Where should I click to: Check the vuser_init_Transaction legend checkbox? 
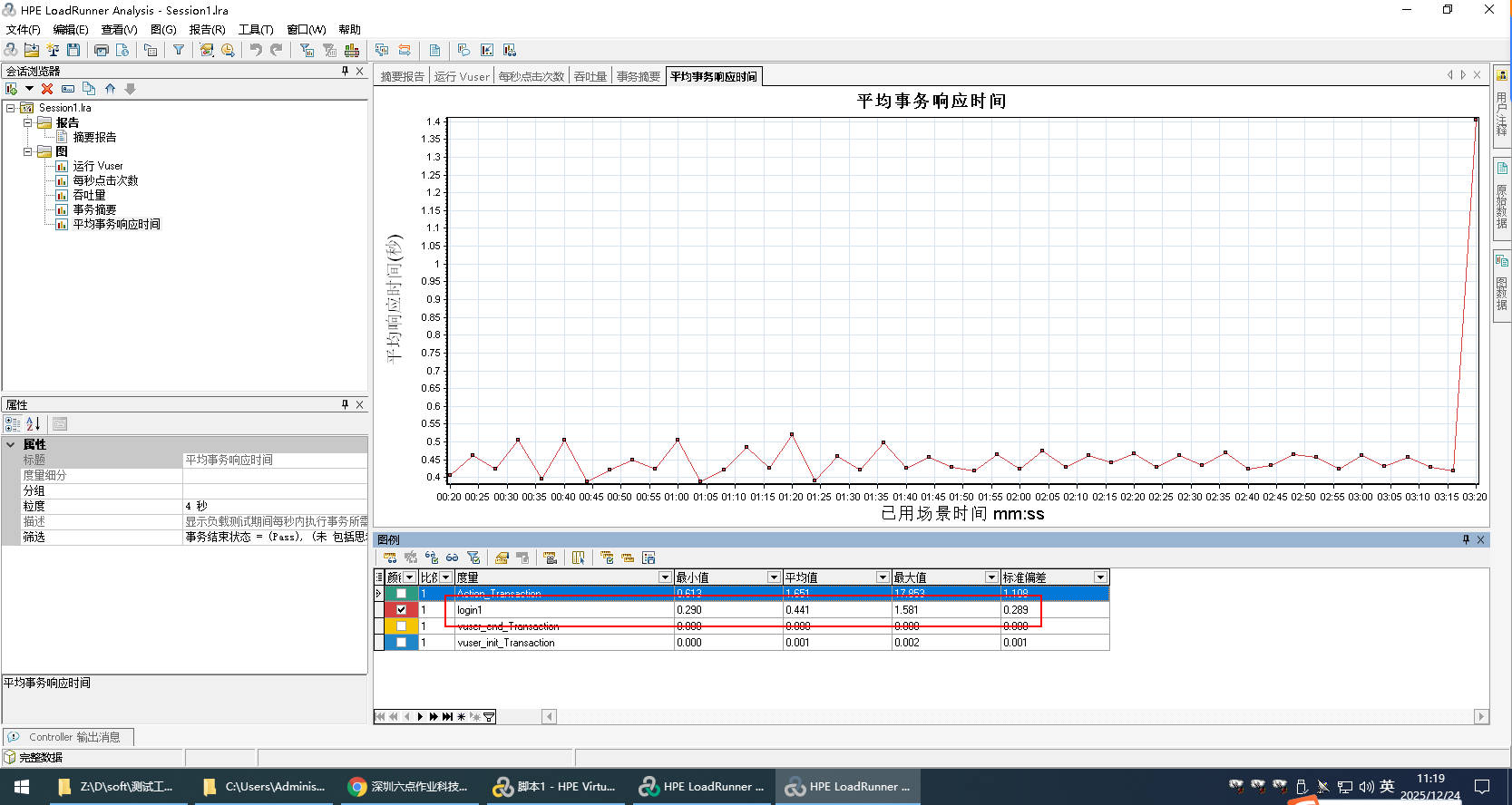(x=401, y=642)
